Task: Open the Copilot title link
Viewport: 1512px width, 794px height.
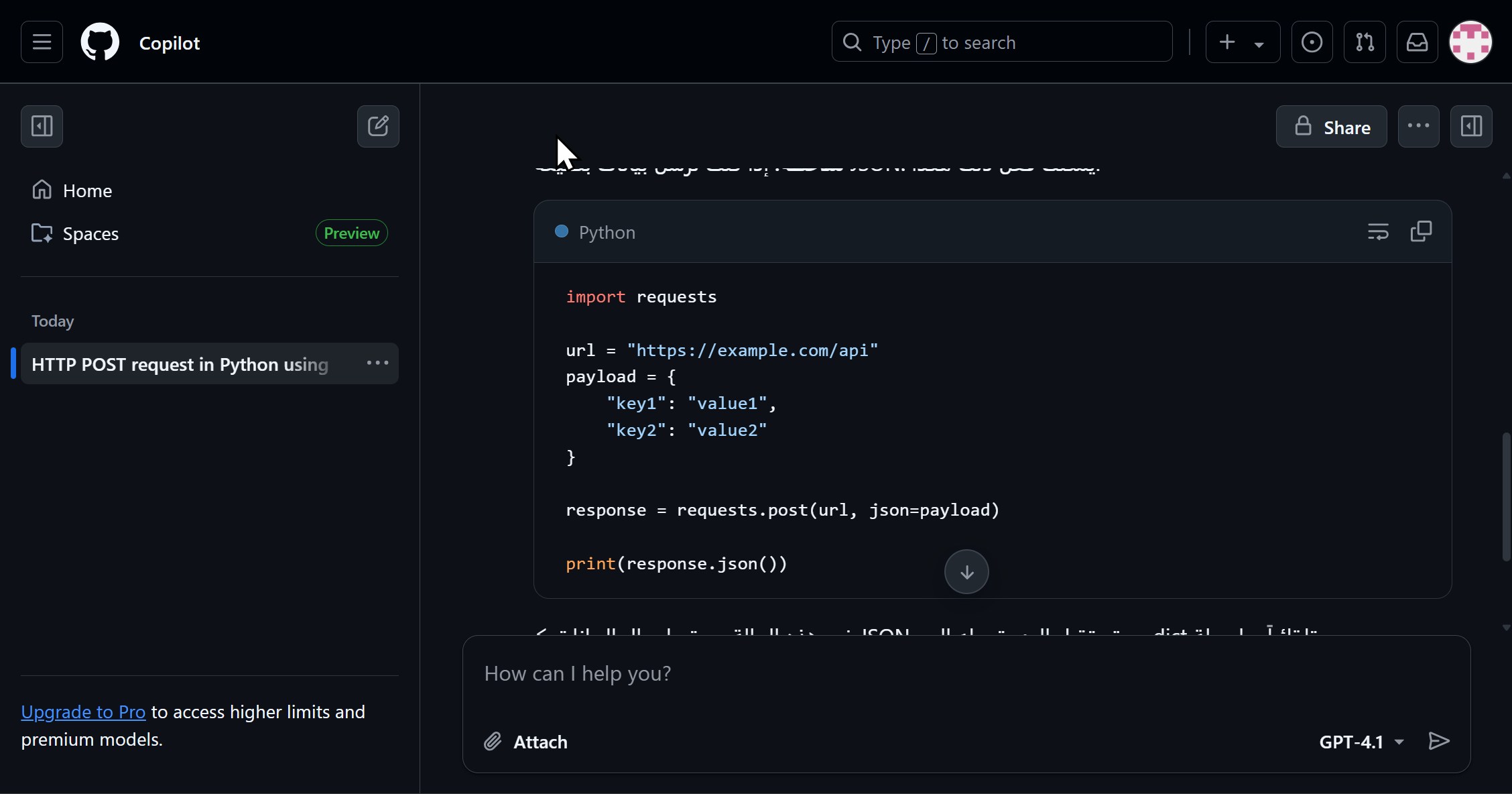Action: pyautogui.click(x=170, y=43)
